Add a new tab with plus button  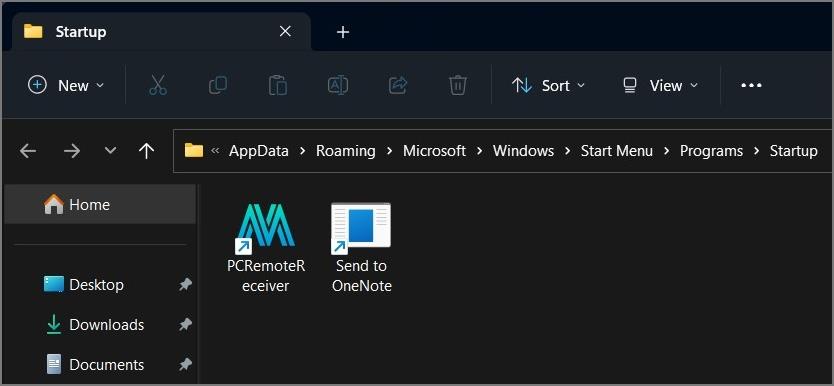coord(343,32)
